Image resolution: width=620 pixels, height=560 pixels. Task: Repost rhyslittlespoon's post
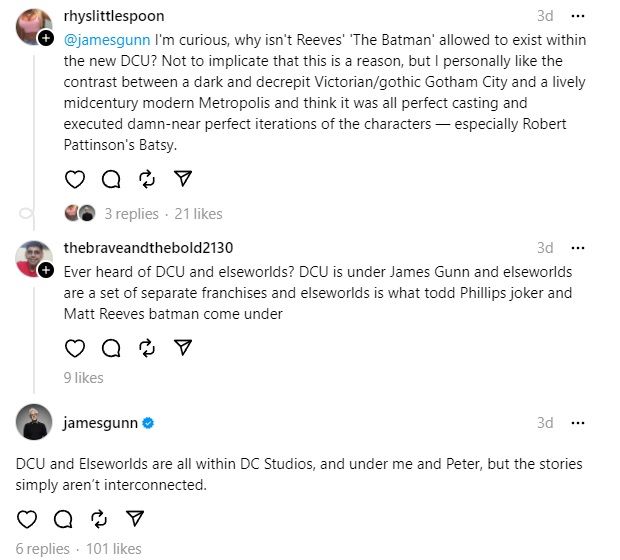tap(147, 179)
